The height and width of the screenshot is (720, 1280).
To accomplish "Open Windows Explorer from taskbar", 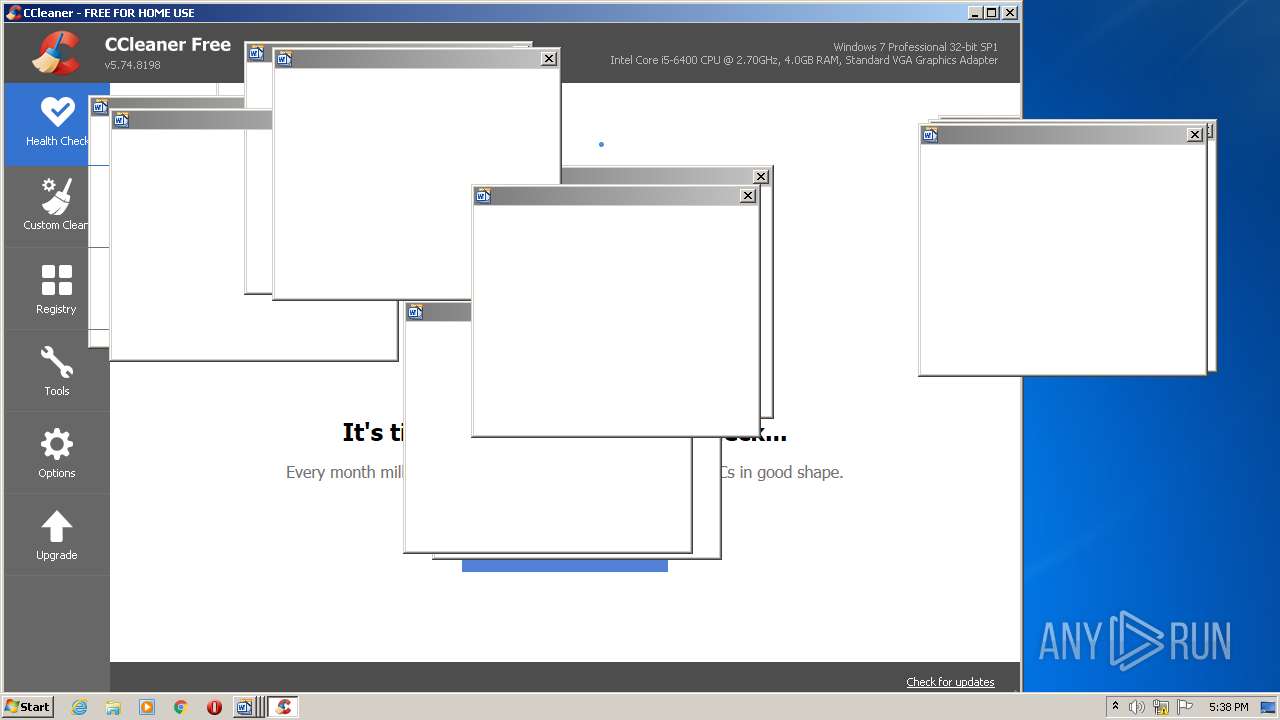I will tap(113, 707).
